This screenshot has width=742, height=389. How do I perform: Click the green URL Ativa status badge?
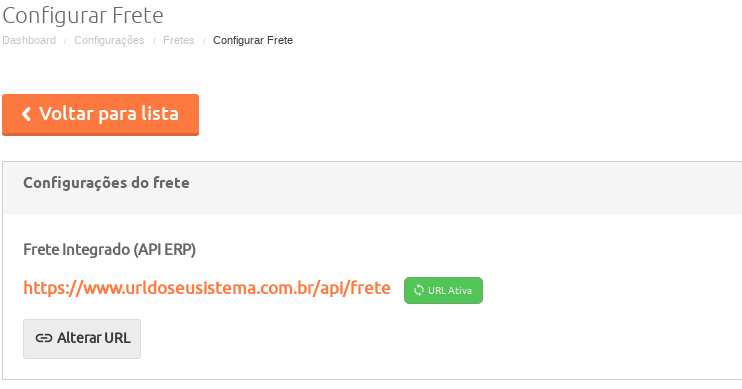(443, 290)
